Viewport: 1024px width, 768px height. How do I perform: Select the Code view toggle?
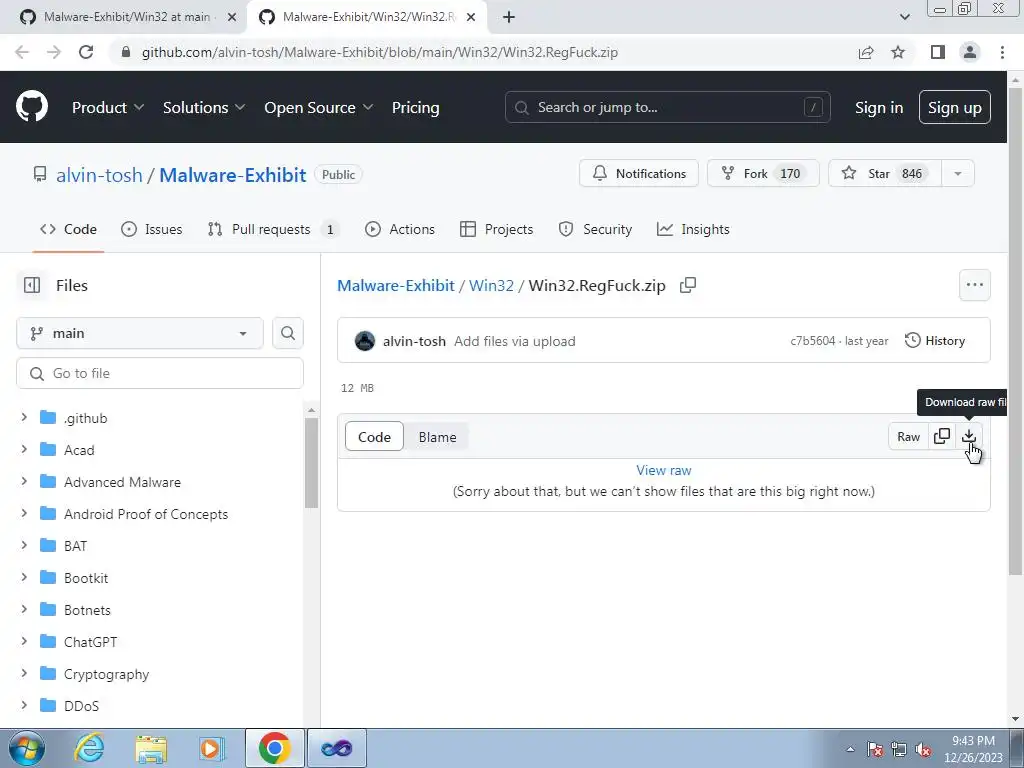374,437
